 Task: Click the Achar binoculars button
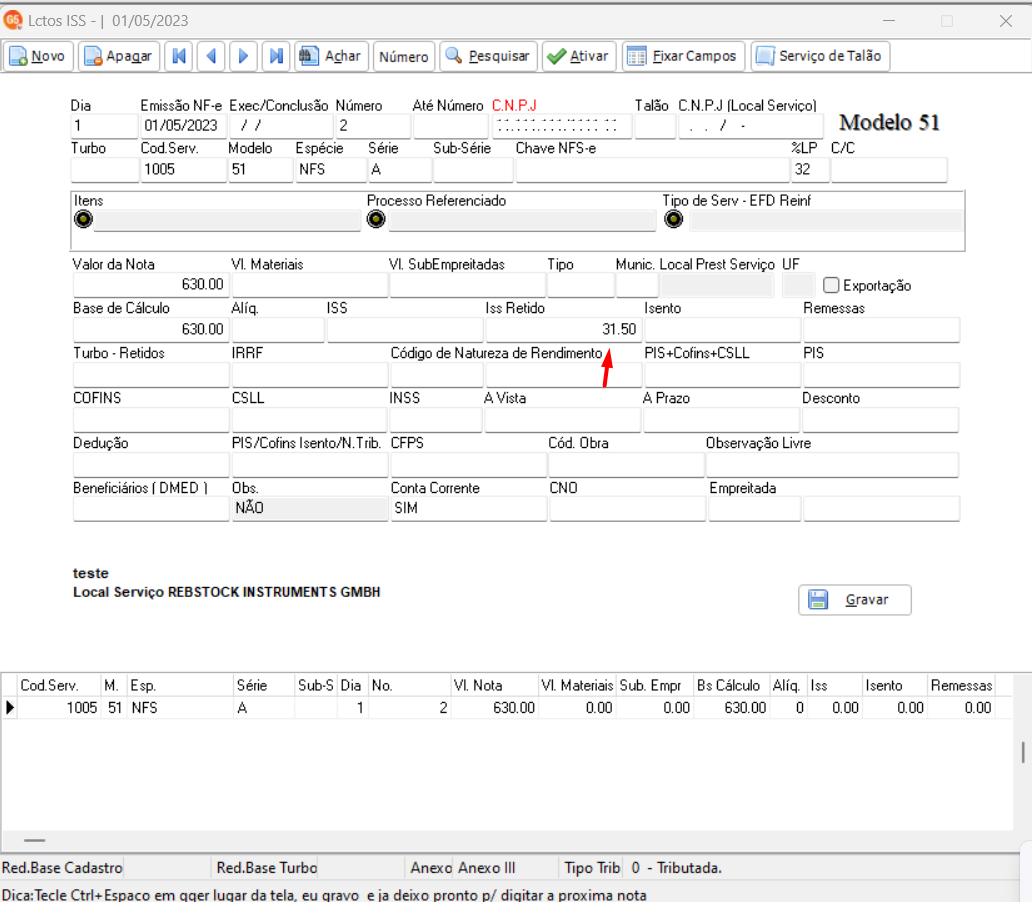pos(331,56)
